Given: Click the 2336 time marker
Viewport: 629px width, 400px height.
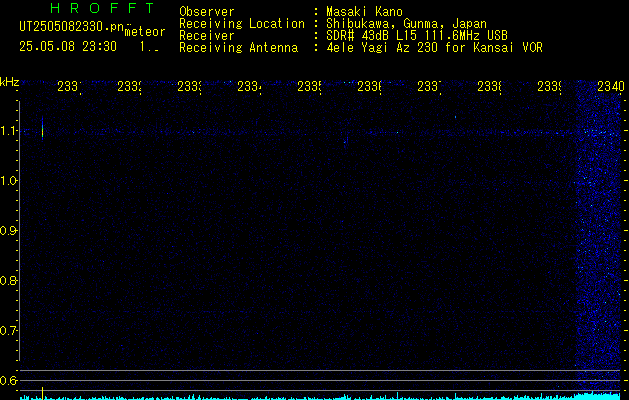Looking at the screenshot, I should 369,86.
